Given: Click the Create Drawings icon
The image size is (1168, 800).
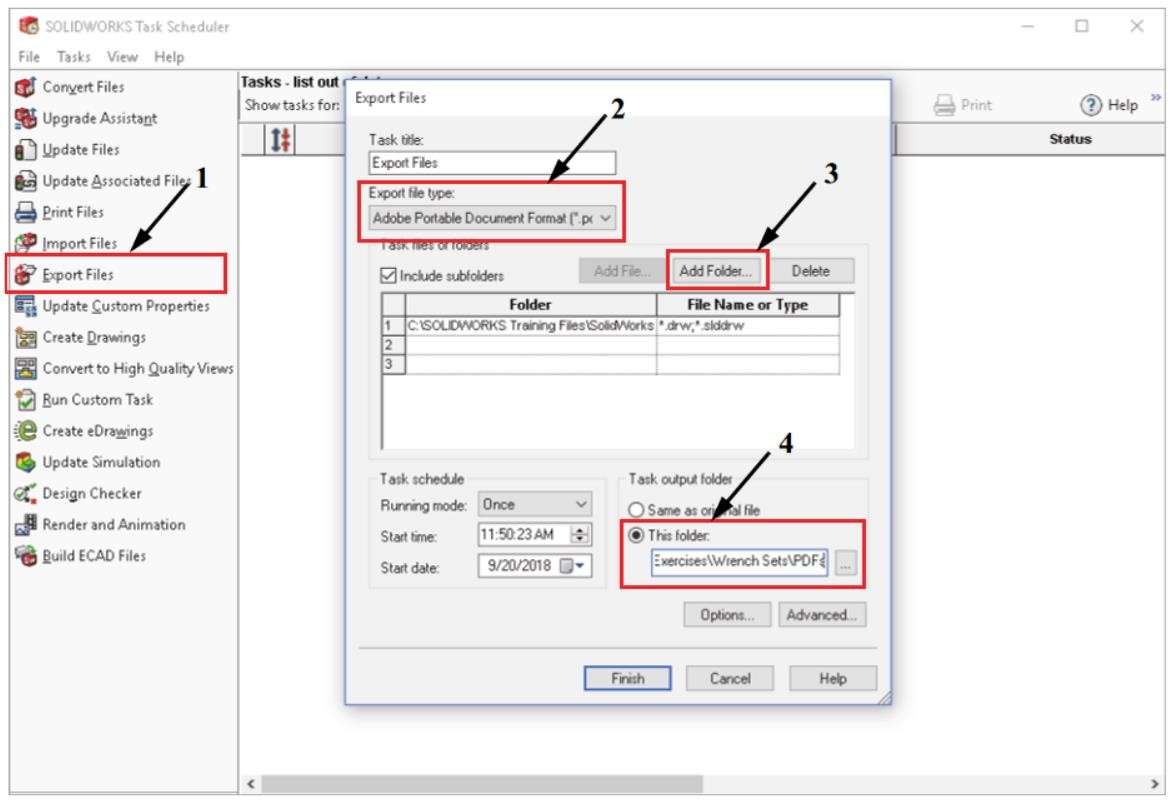Looking at the screenshot, I should pos(25,337).
